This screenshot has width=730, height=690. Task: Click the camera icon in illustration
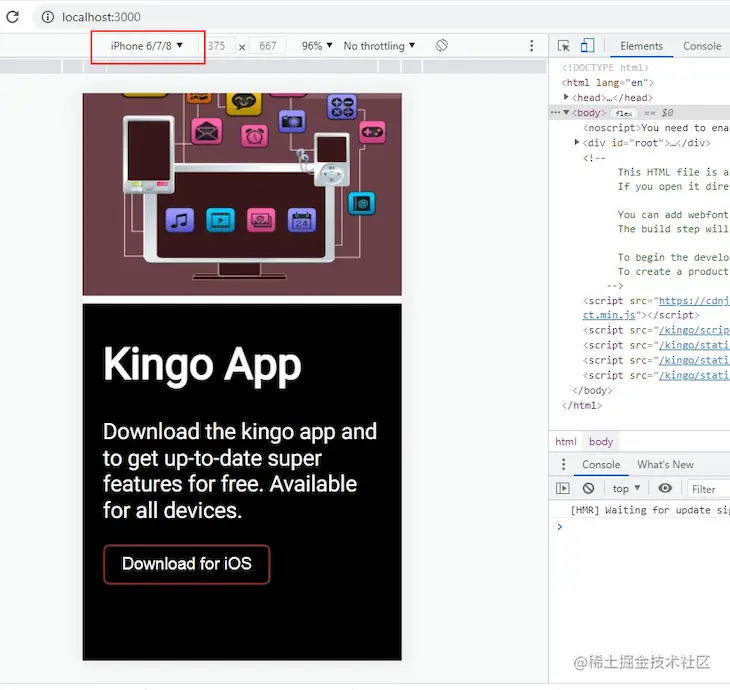tap(292, 122)
